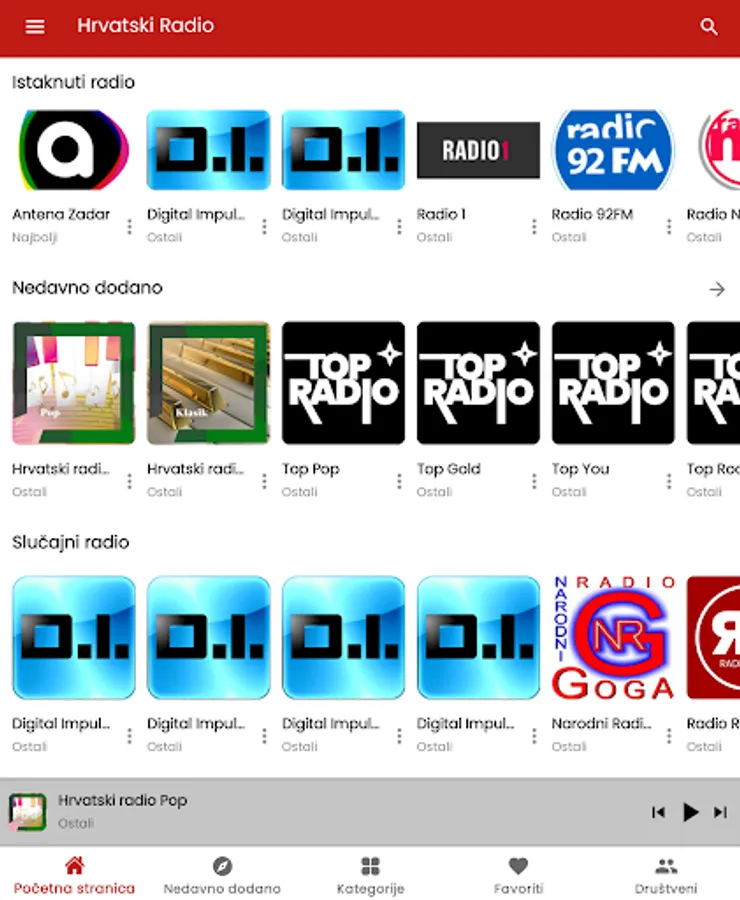Open the Kategorije tab
The width and height of the screenshot is (740, 900).
(x=370, y=876)
